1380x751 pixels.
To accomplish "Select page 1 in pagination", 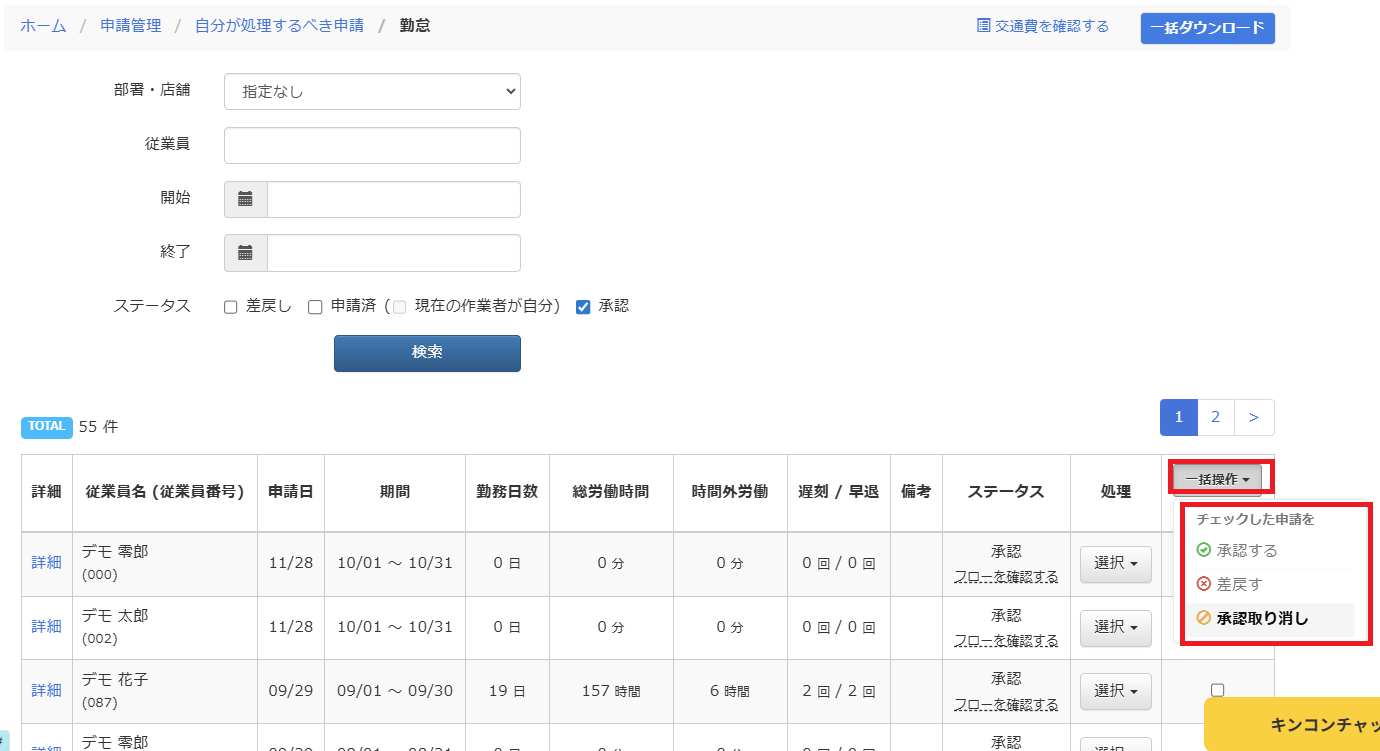I will coord(1179,417).
